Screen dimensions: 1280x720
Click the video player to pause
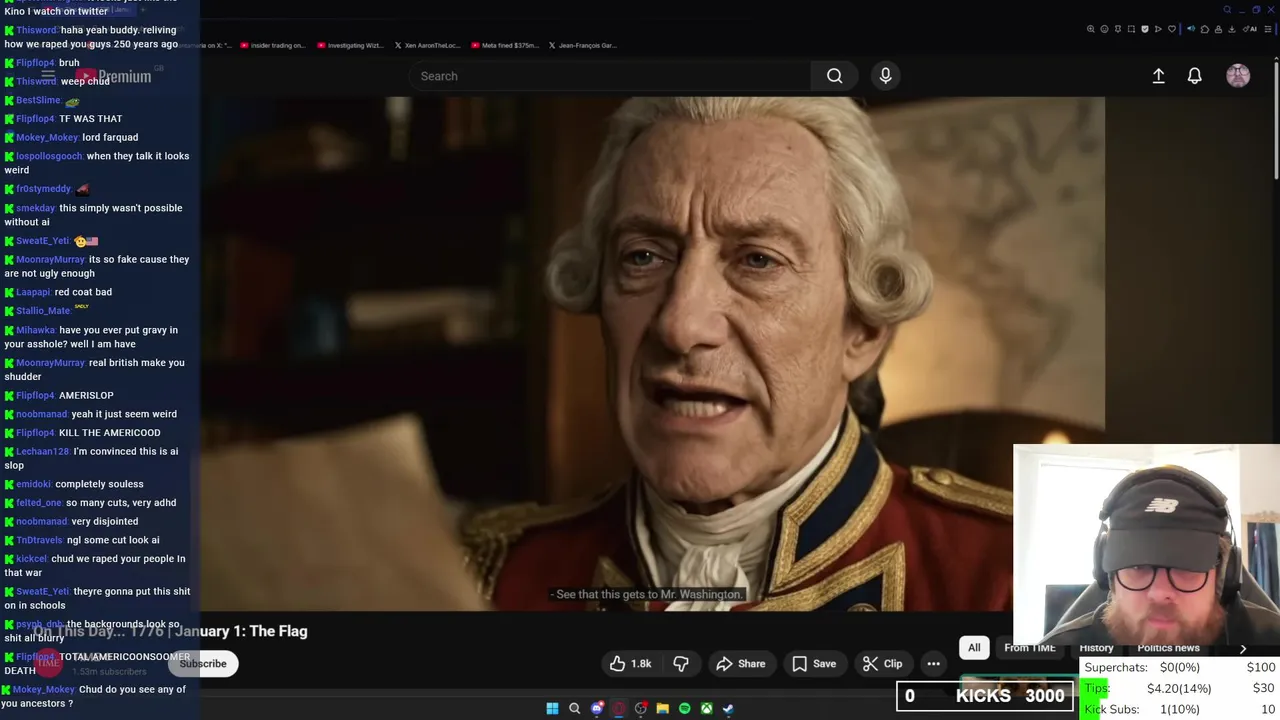[652, 353]
